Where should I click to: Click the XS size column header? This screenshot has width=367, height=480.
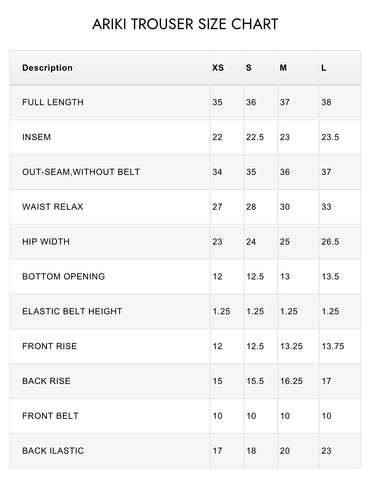coord(218,68)
